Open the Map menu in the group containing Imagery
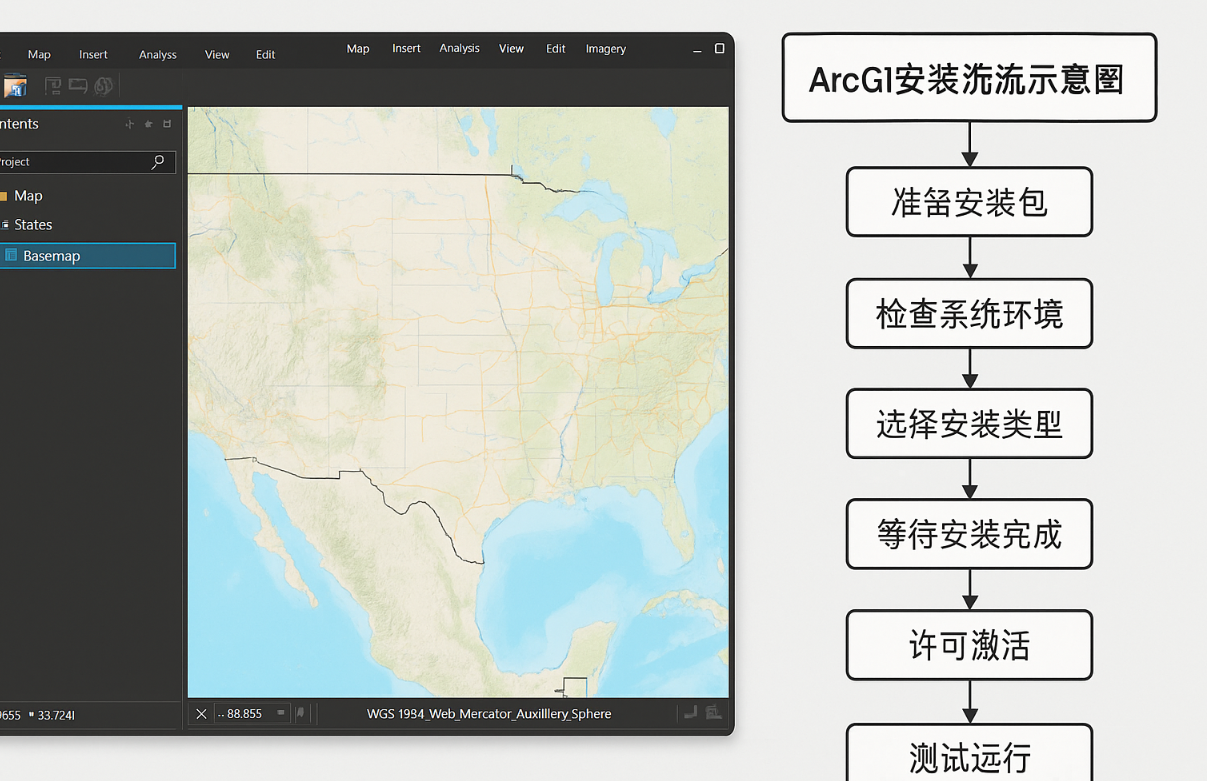Image resolution: width=1207 pixels, height=781 pixels. (x=358, y=49)
